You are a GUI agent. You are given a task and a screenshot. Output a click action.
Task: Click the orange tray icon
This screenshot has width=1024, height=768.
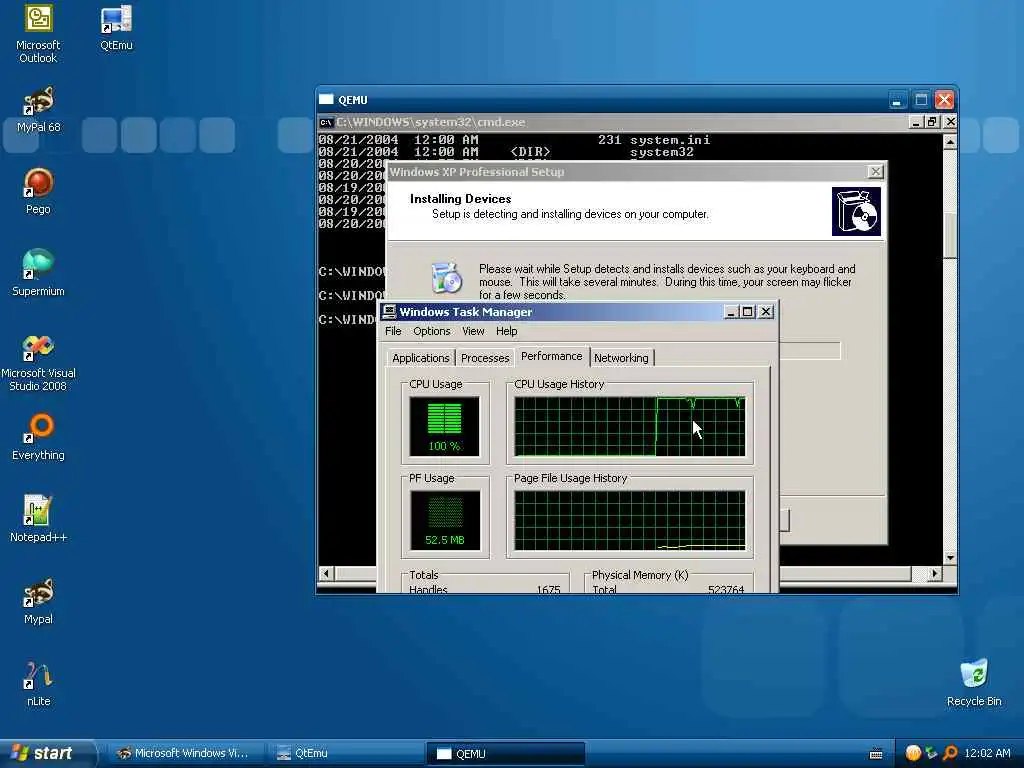click(x=913, y=753)
